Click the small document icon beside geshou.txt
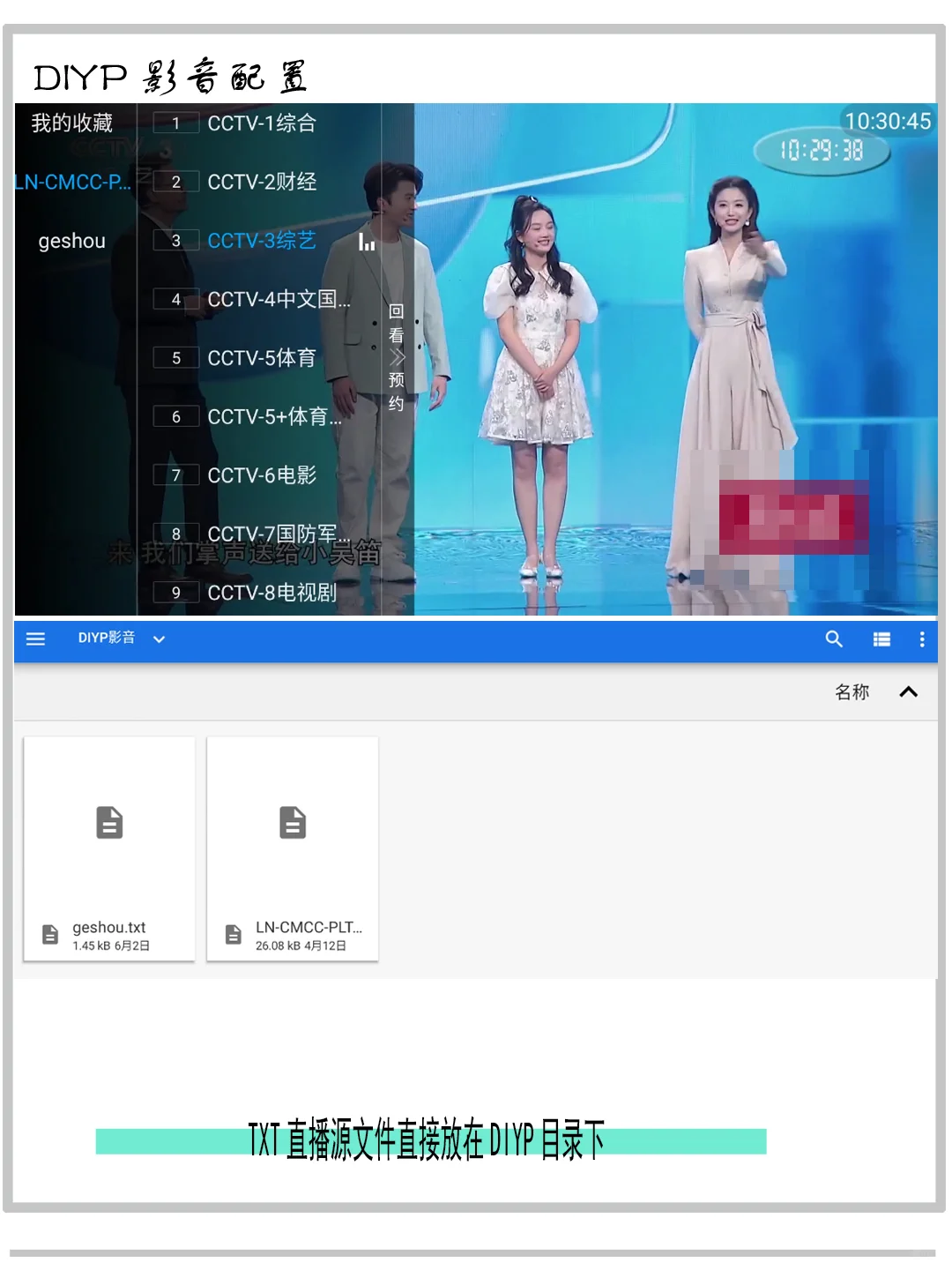The width and height of the screenshot is (952, 1270). pos(50,935)
